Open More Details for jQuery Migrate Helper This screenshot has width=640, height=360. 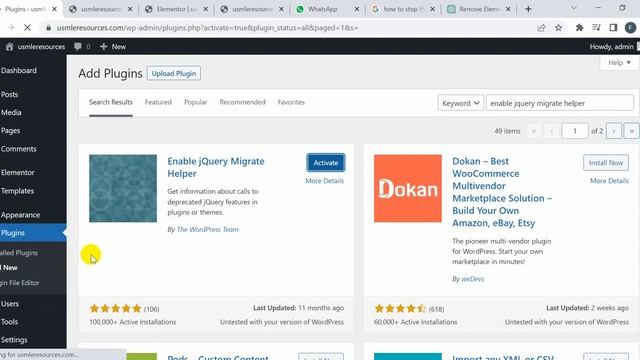point(324,181)
